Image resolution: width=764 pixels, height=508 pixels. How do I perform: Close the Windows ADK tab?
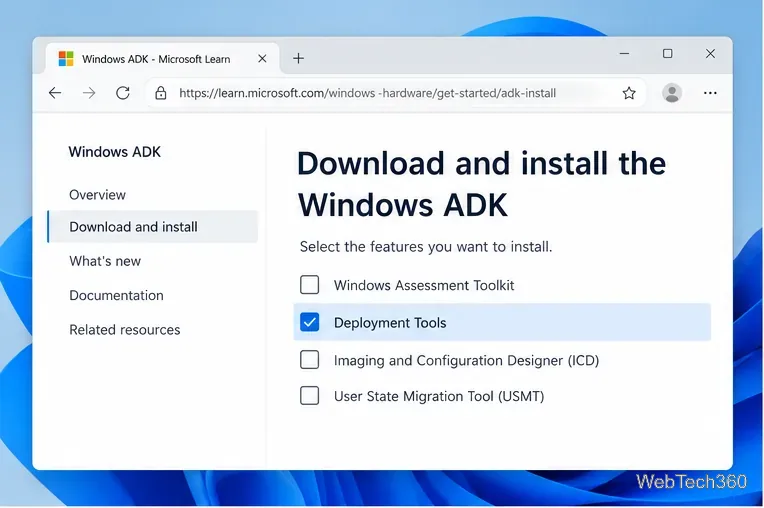pyautogui.click(x=262, y=58)
